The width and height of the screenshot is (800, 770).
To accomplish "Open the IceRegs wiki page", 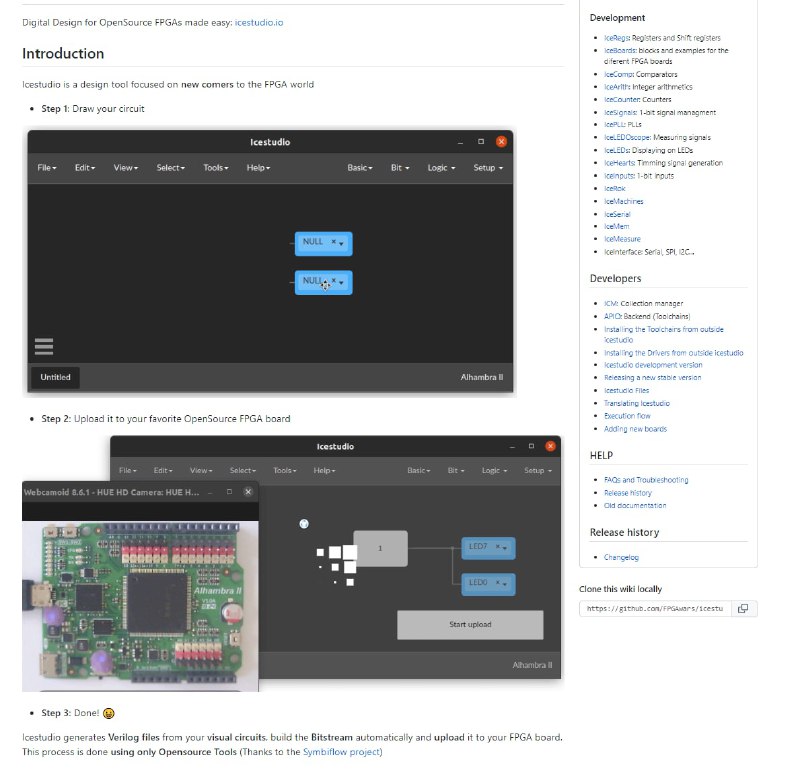I will 617,37.
